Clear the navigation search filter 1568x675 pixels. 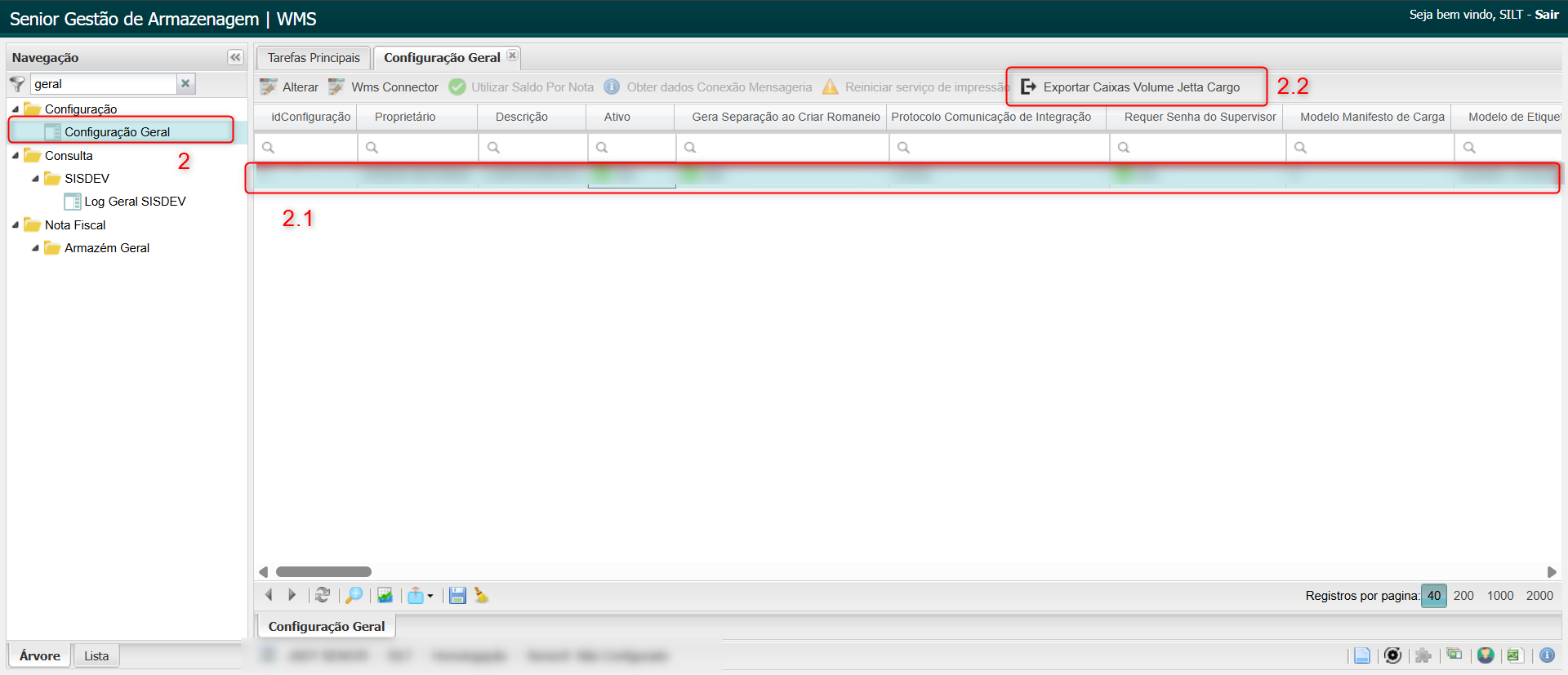(x=185, y=83)
